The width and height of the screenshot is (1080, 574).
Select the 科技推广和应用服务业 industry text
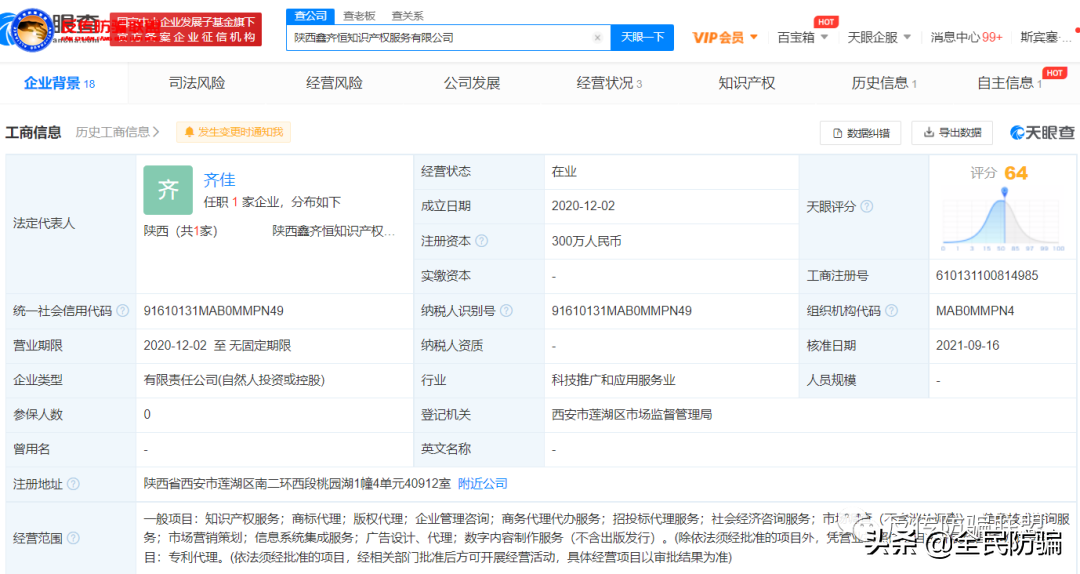coord(613,380)
